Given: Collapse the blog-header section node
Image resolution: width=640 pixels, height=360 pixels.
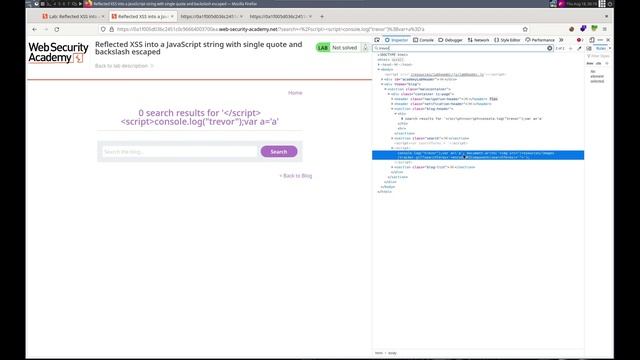Looking at the screenshot, I should tap(392, 109).
